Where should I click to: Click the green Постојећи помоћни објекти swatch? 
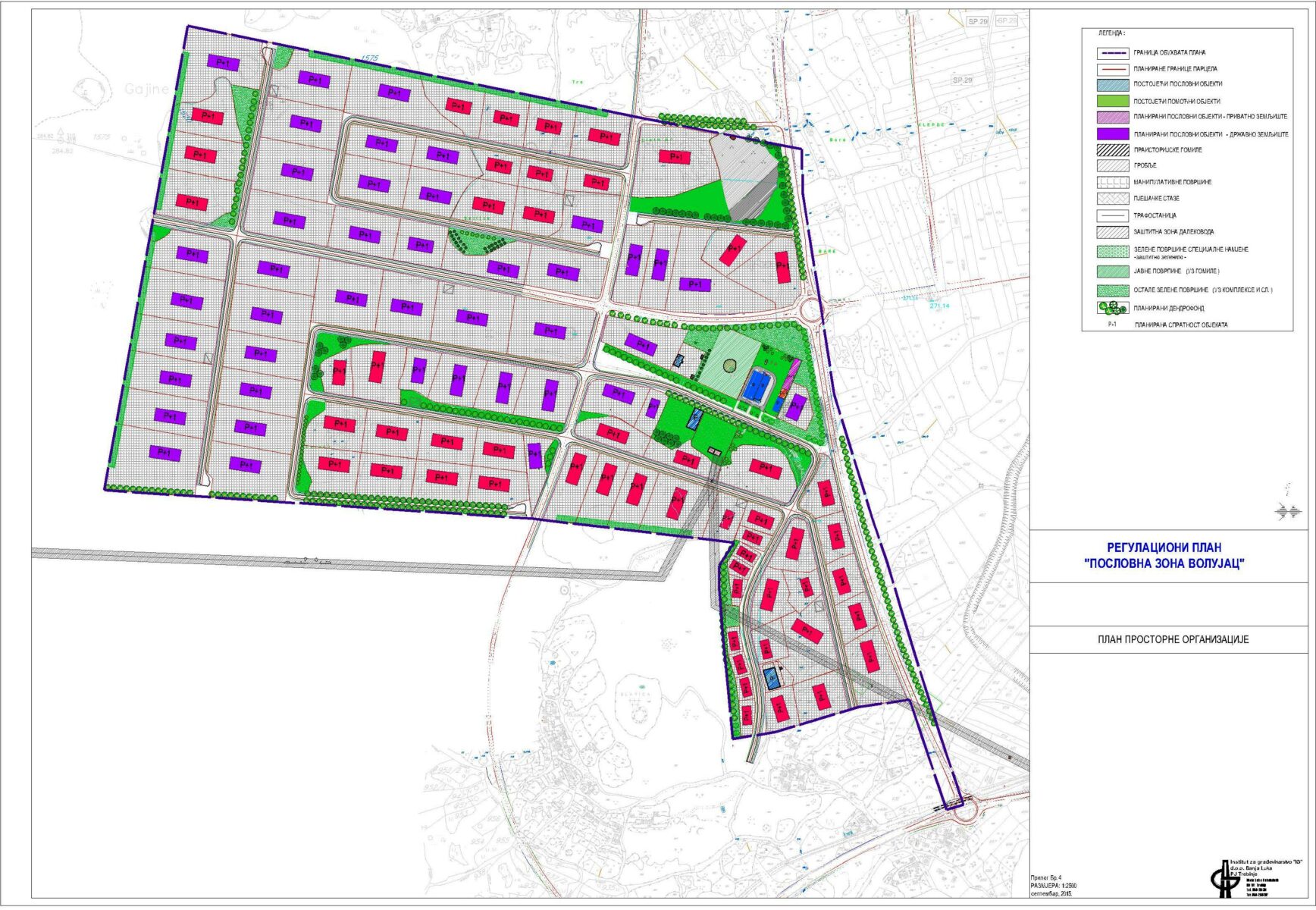point(1112,101)
